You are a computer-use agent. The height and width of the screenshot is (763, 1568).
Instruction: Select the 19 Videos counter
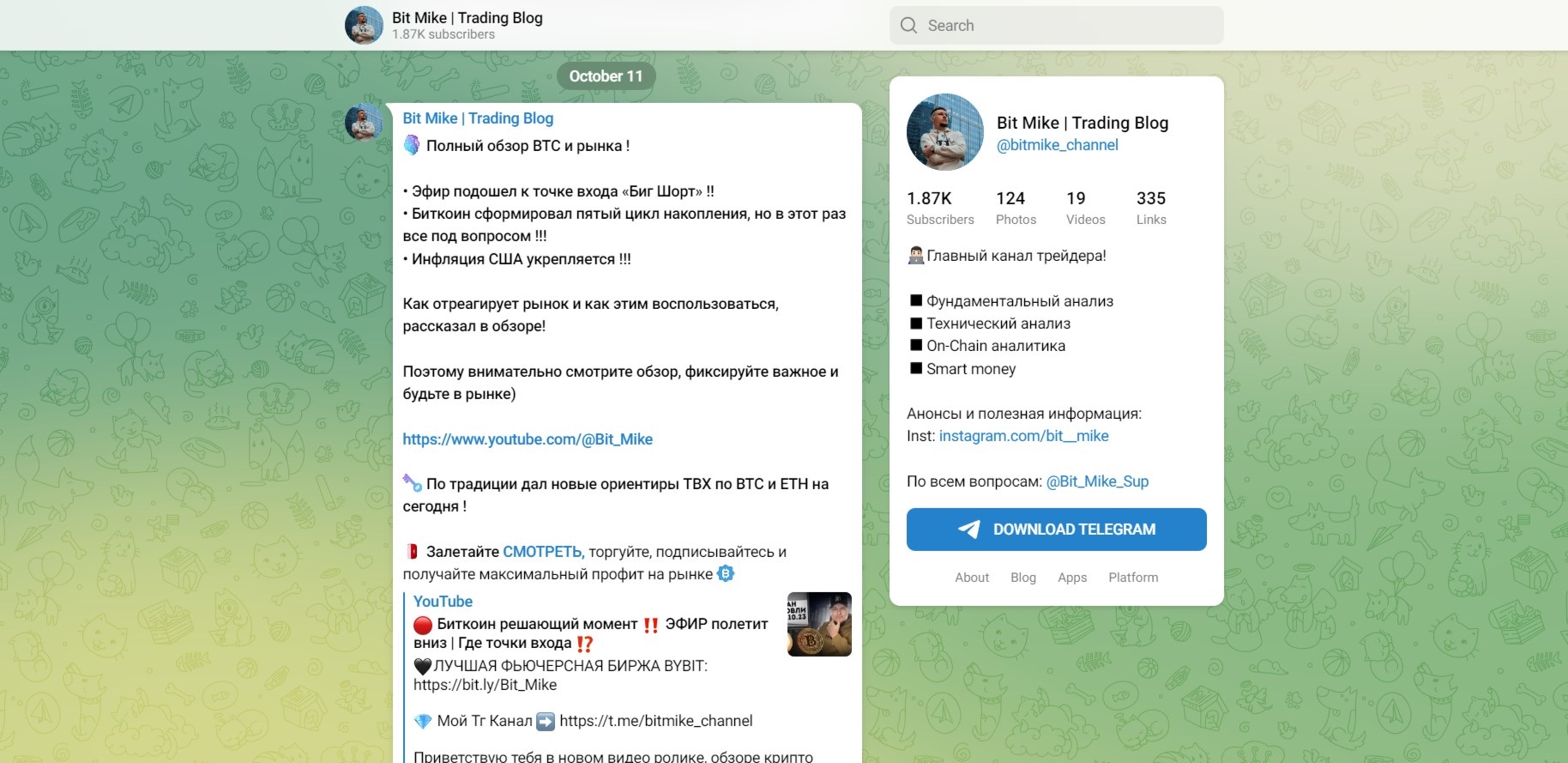[x=1086, y=208]
